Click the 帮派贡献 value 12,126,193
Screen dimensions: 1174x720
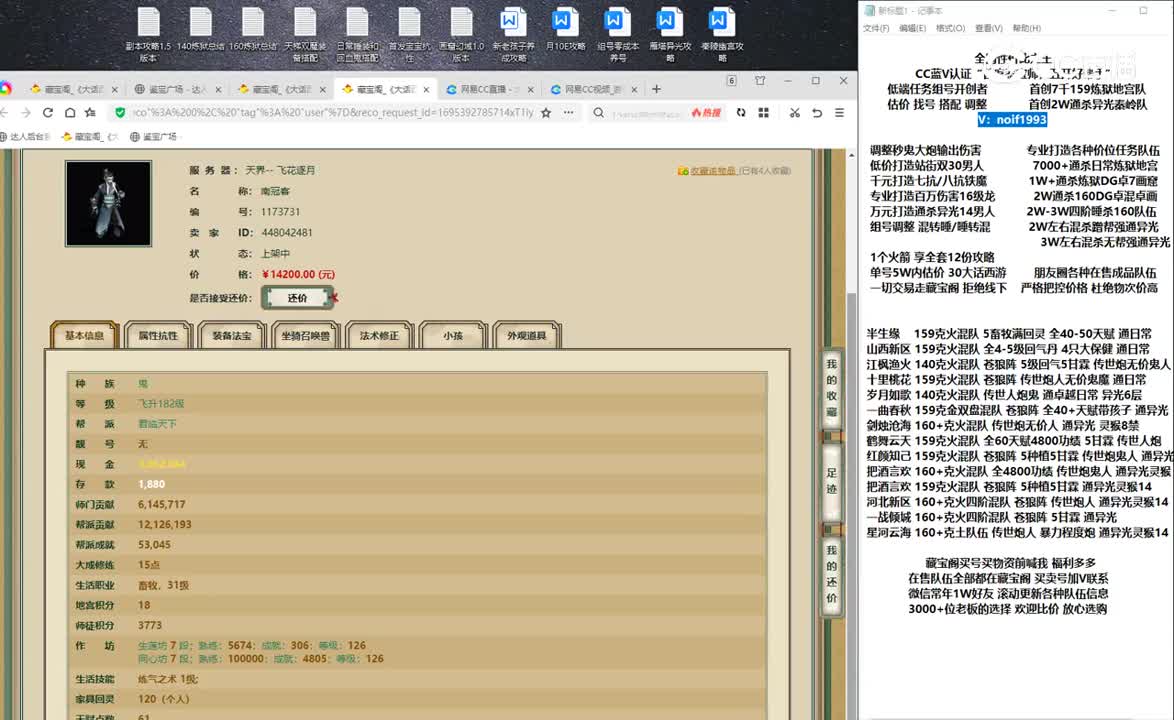[x=165, y=525]
